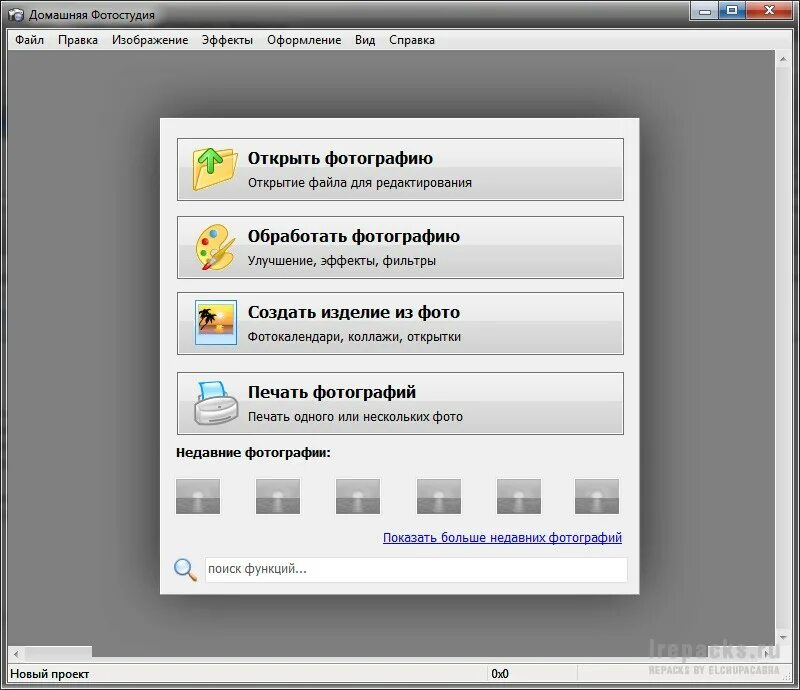Open the Эффекты menu
This screenshot has height=690, width=800.
pyautogui.click(x=227, y=40)
